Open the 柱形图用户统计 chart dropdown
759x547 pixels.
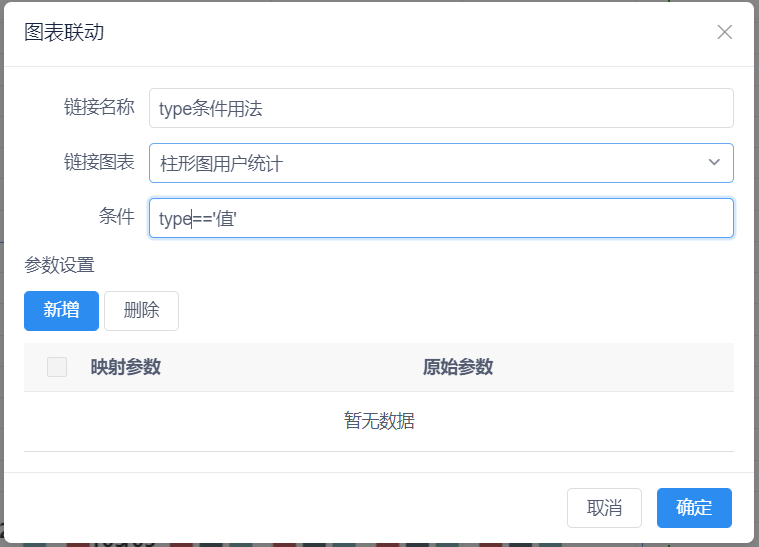pos(441,163)
